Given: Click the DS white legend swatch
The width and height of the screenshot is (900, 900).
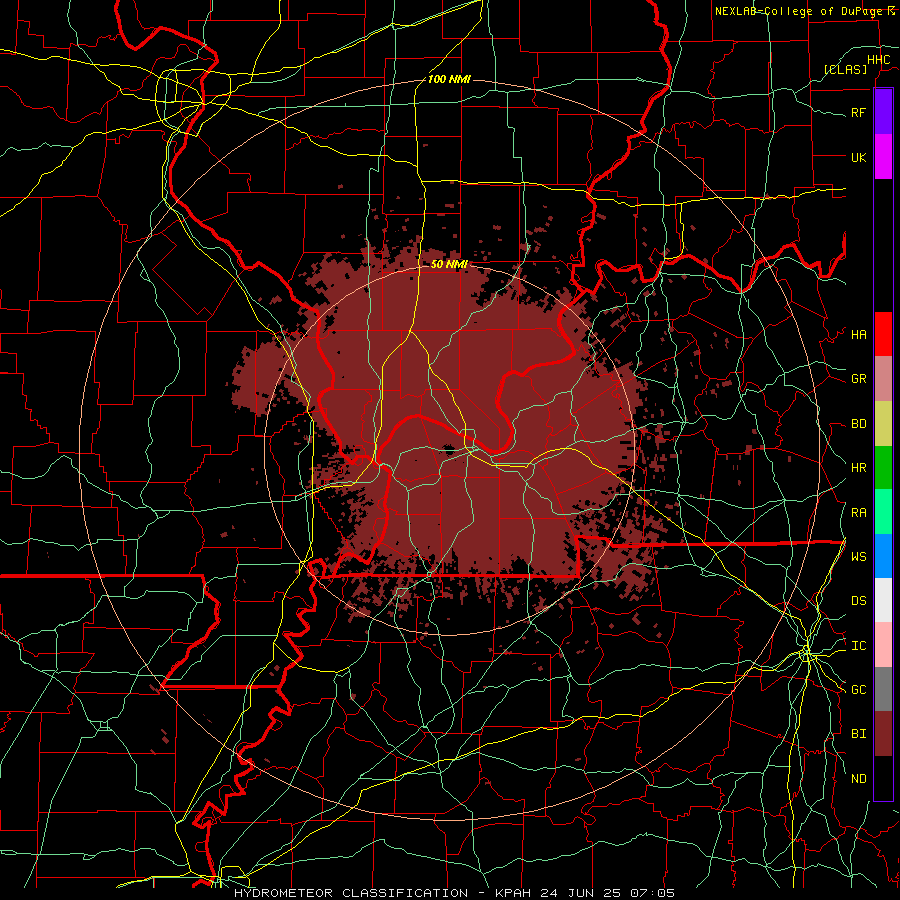Looking at the screenshot, I should (883, 600).
